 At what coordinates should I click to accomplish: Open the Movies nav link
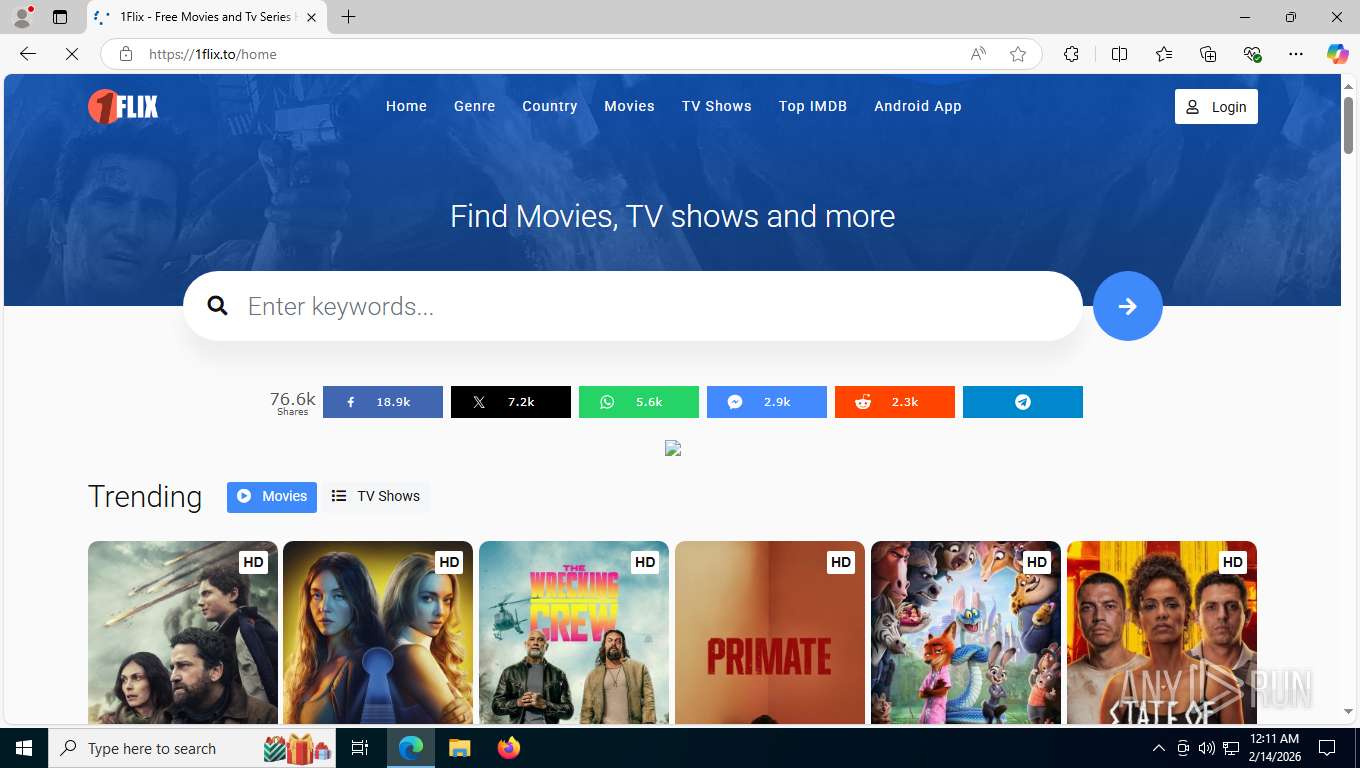point(629,106)
